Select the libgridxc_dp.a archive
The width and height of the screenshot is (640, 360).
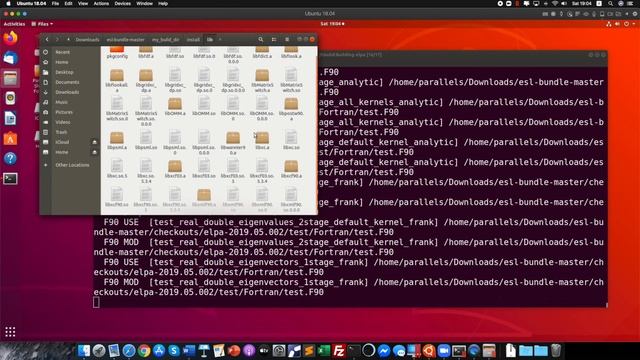click(146, 80)
